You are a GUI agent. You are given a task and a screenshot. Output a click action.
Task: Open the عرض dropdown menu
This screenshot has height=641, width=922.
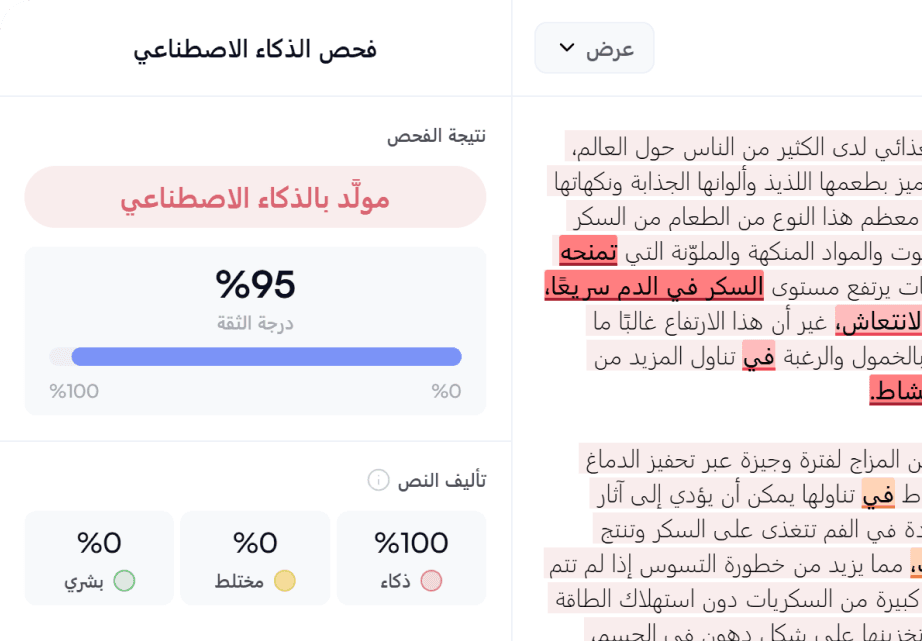tap(594, 48)
